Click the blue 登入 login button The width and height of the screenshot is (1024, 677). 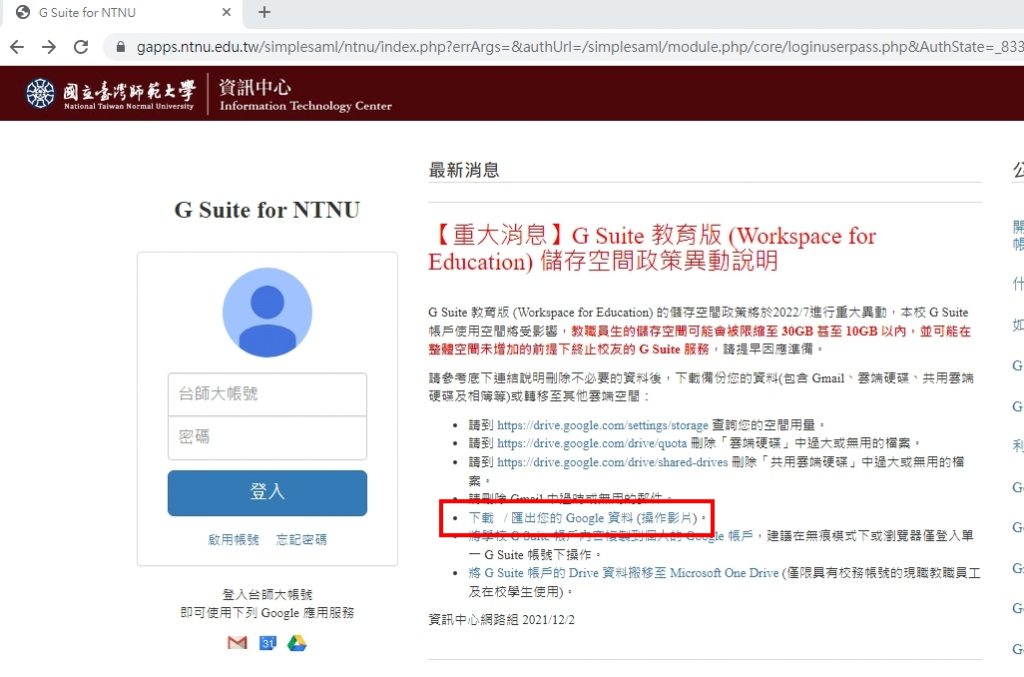(267, 493)
